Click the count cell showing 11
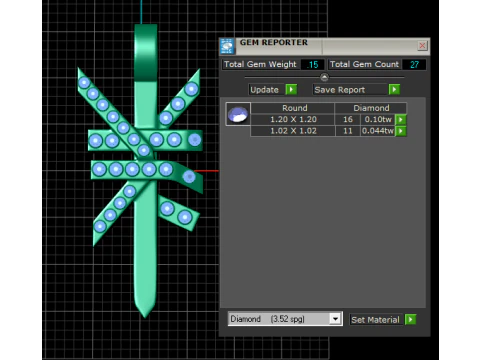480x360 pixels. pos(348,131)
